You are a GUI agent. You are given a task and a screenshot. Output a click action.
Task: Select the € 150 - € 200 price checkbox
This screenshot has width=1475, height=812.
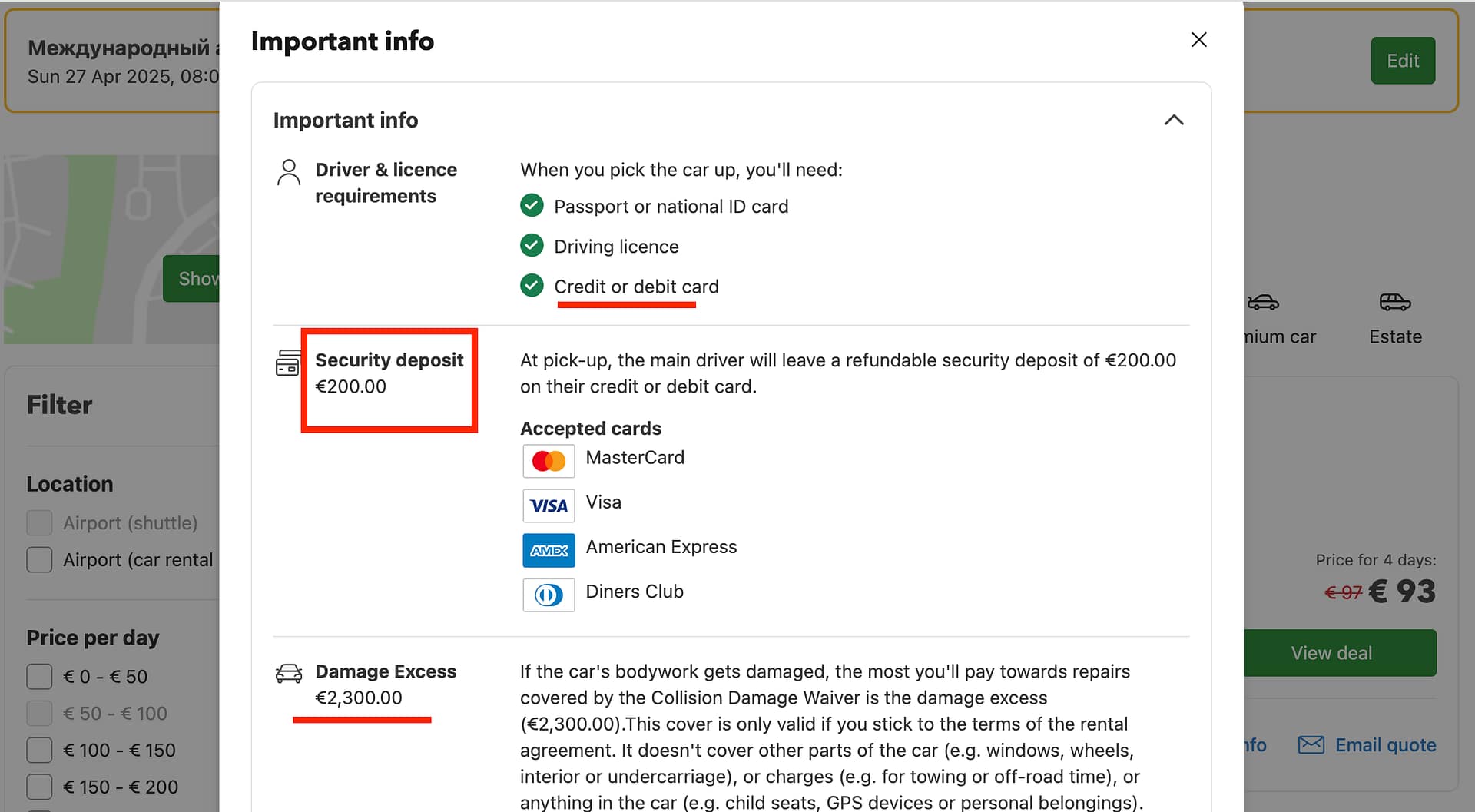coord(39,787)
